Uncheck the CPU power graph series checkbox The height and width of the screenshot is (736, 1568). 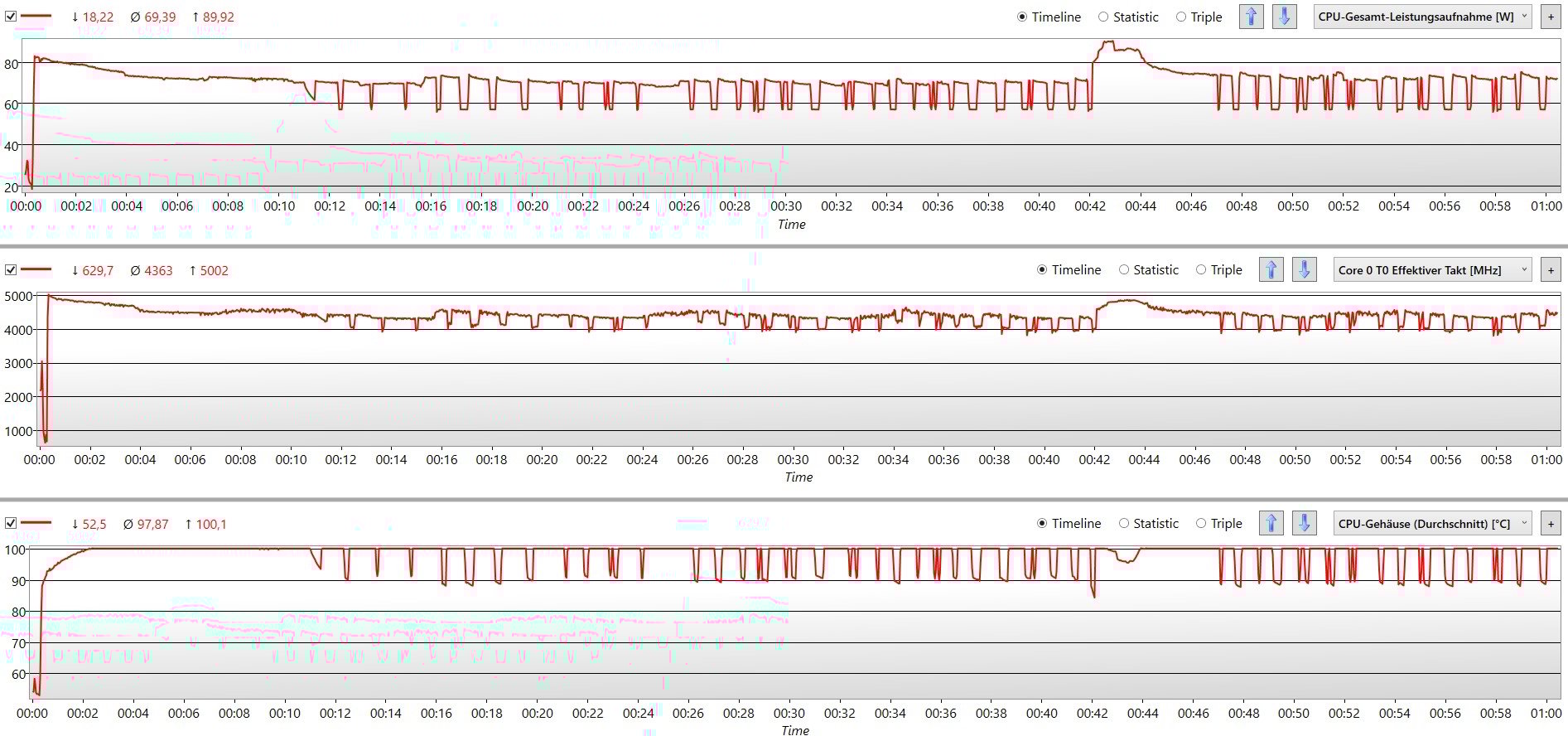click(11, 16)
